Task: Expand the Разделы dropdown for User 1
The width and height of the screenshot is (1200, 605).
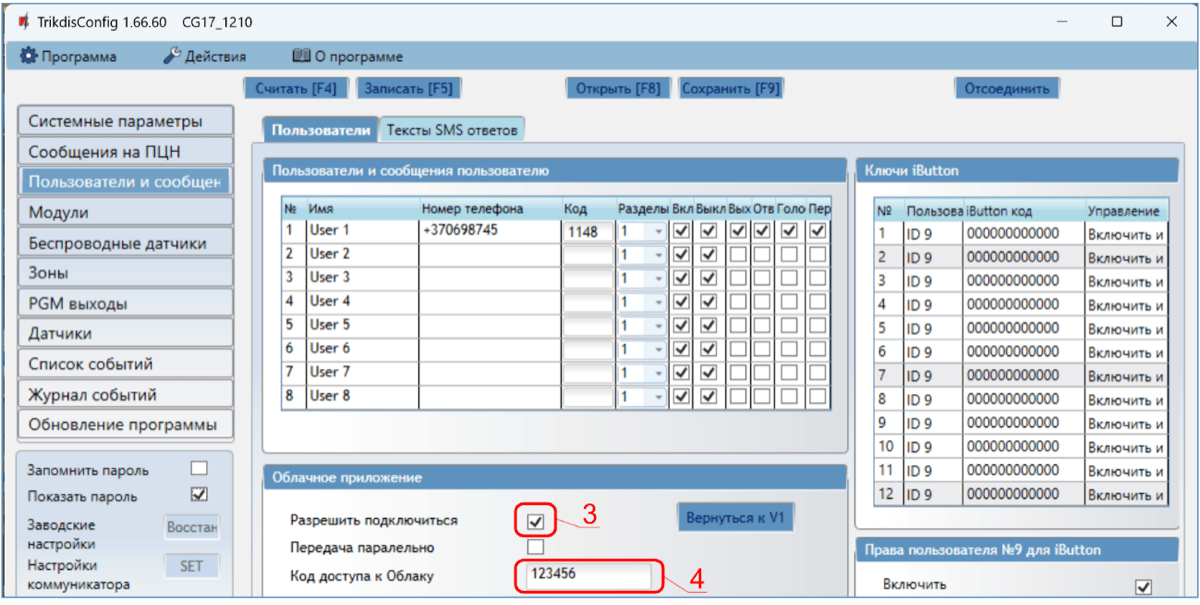Action: [x=657, y=231]
